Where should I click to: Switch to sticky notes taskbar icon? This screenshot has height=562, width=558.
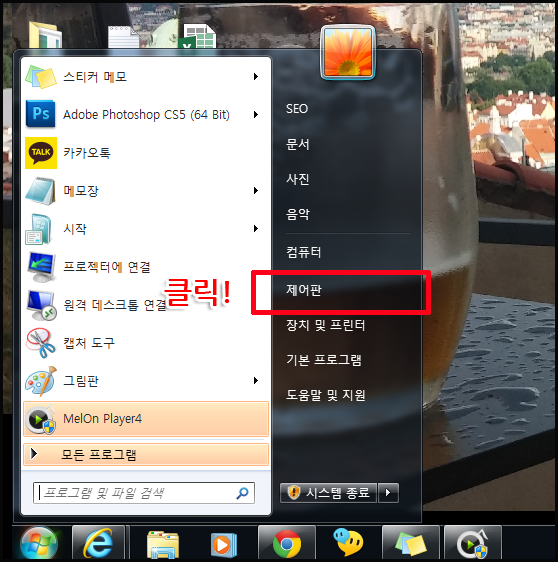coord(411,544)
